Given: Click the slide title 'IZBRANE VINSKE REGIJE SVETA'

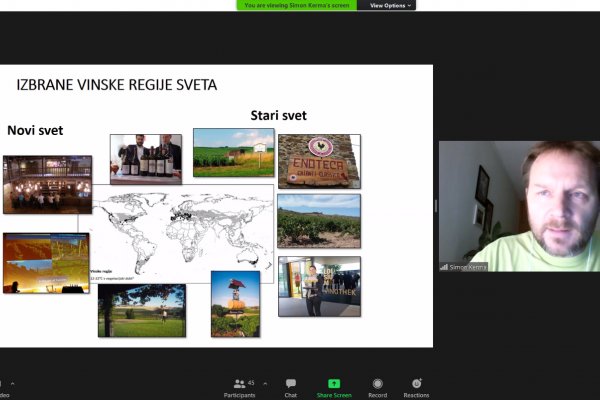Looking at the screenshot, I should [x=116, y=85].
